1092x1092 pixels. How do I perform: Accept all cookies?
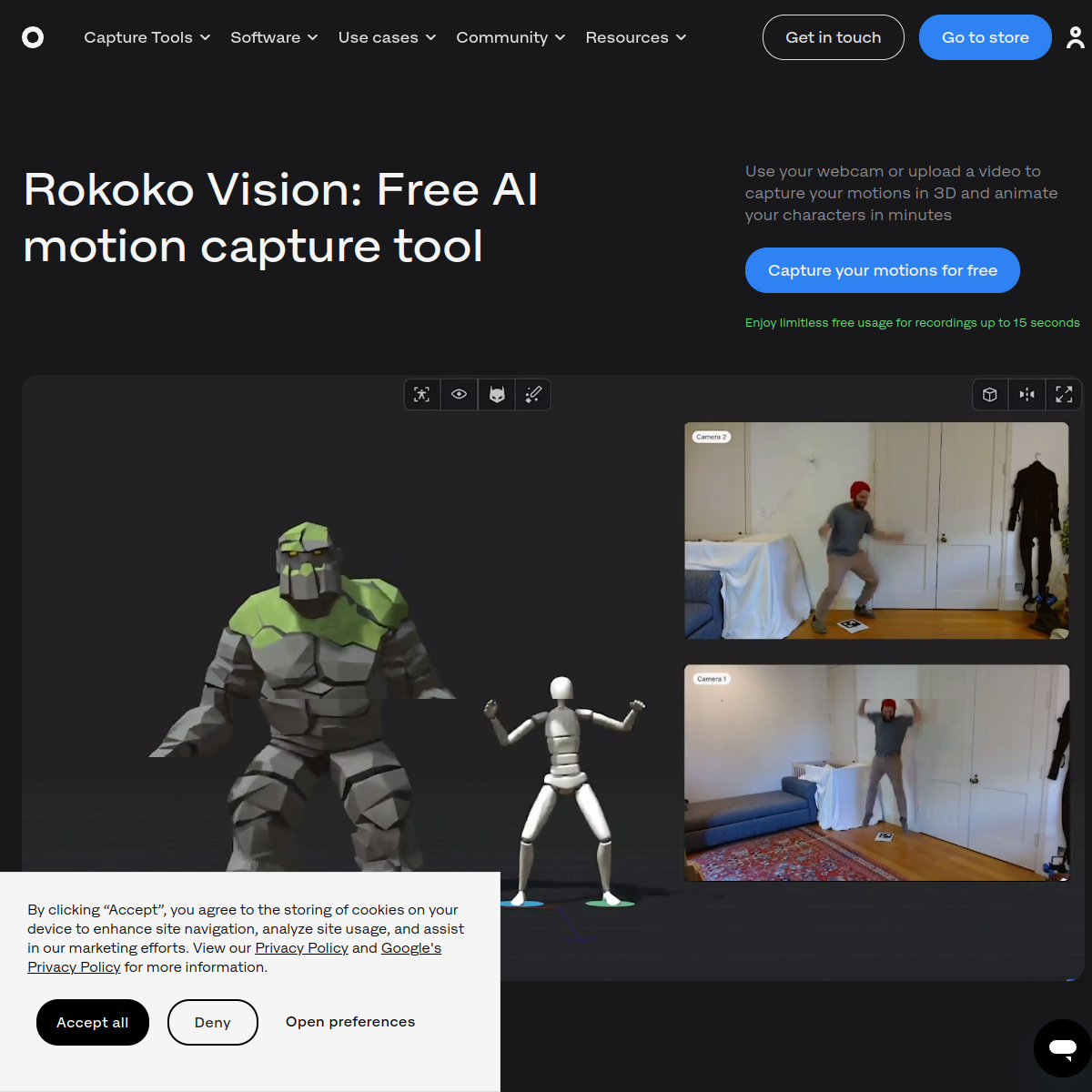tap(92, 1022)
